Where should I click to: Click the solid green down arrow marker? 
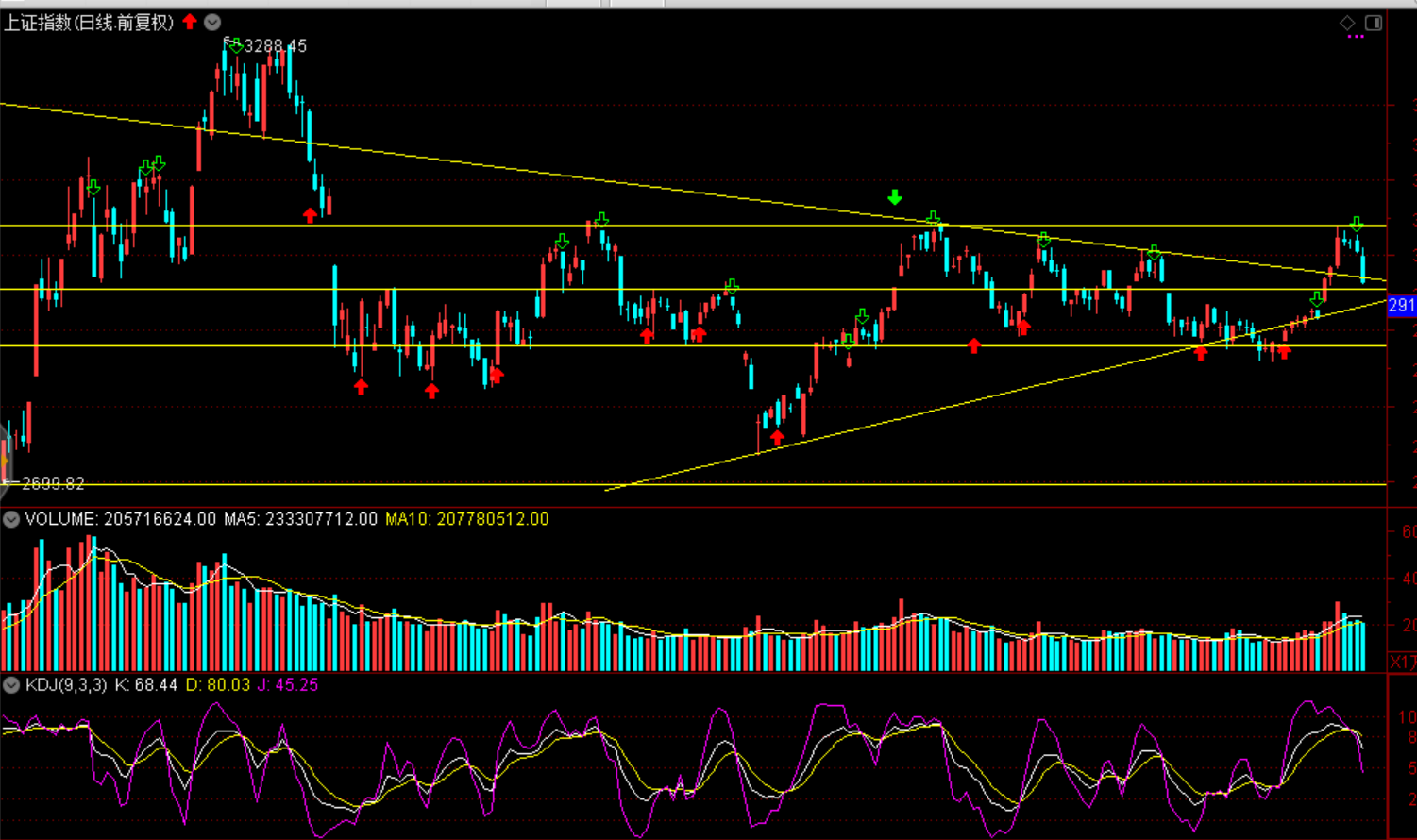895,197
